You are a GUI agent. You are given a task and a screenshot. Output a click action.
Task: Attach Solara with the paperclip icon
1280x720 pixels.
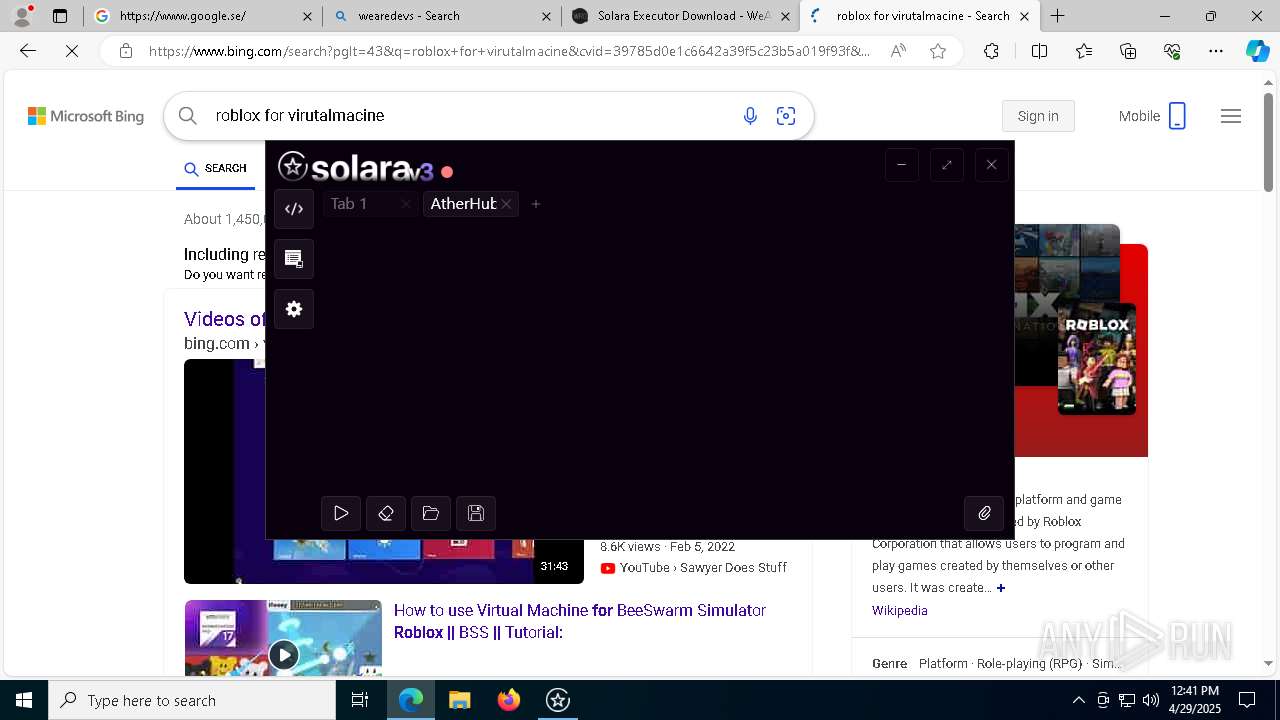coord(984,513)
